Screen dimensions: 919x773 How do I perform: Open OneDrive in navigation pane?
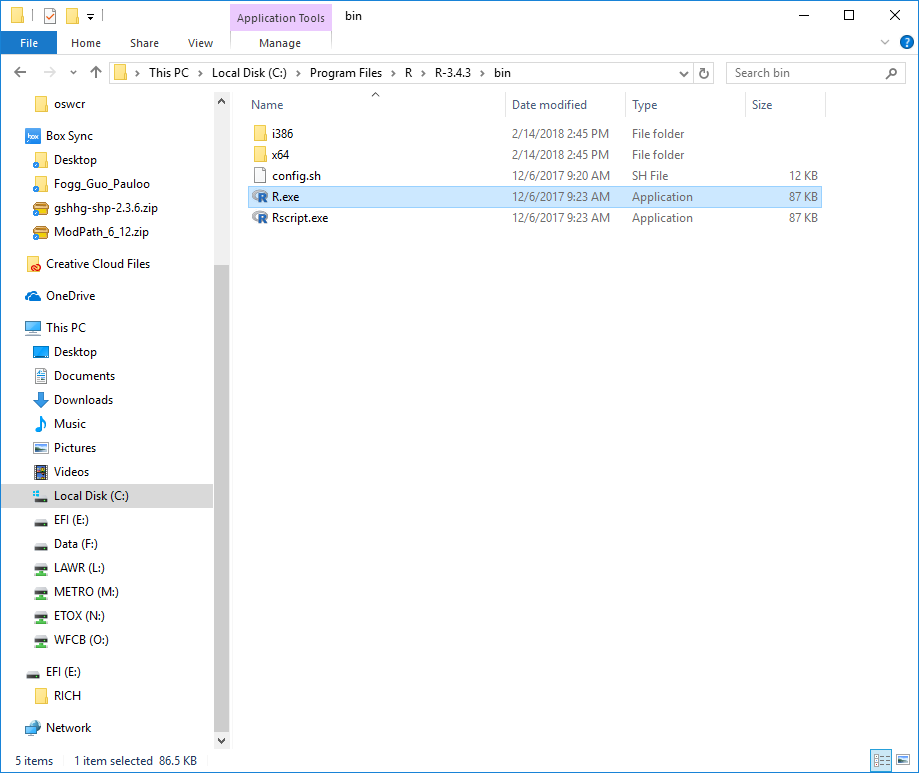(60, 296)
